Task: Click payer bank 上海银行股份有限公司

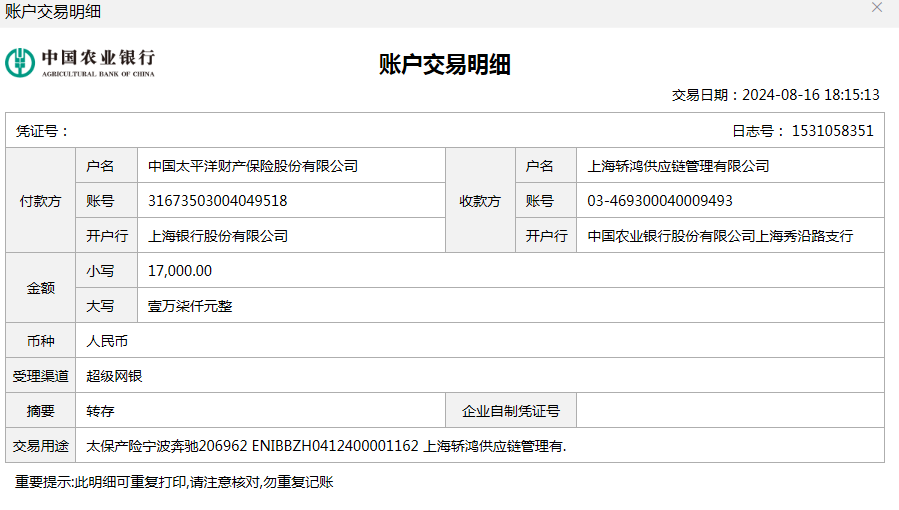Action: (218, 236)
